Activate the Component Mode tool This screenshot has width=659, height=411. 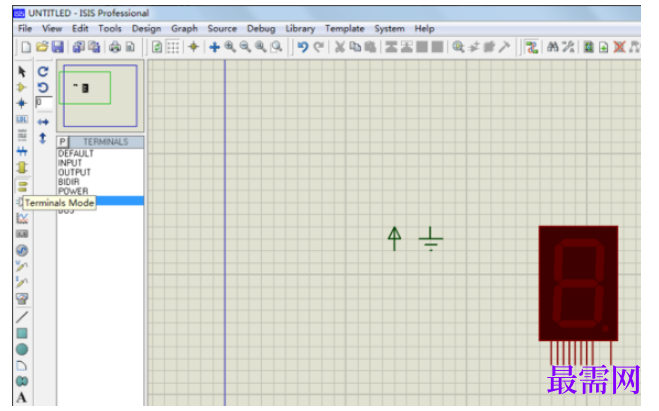22,87
